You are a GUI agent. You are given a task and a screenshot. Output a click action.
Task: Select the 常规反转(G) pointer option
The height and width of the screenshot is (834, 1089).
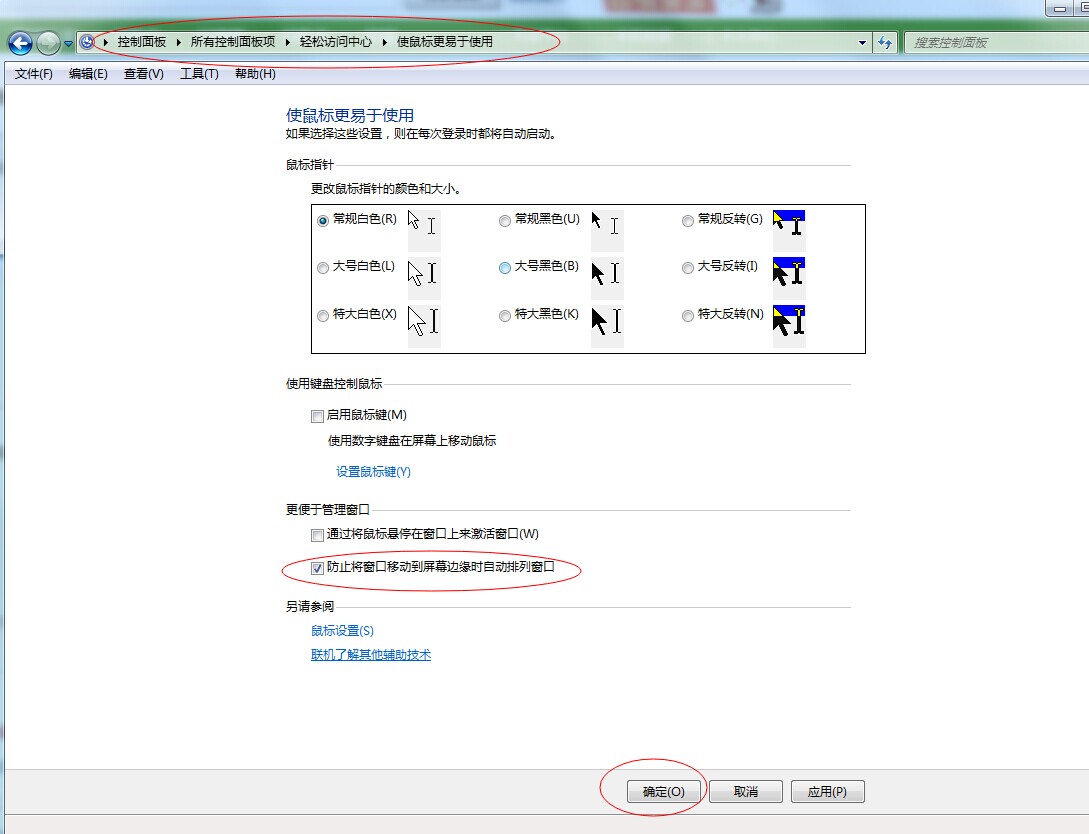[x=688, y=221]
